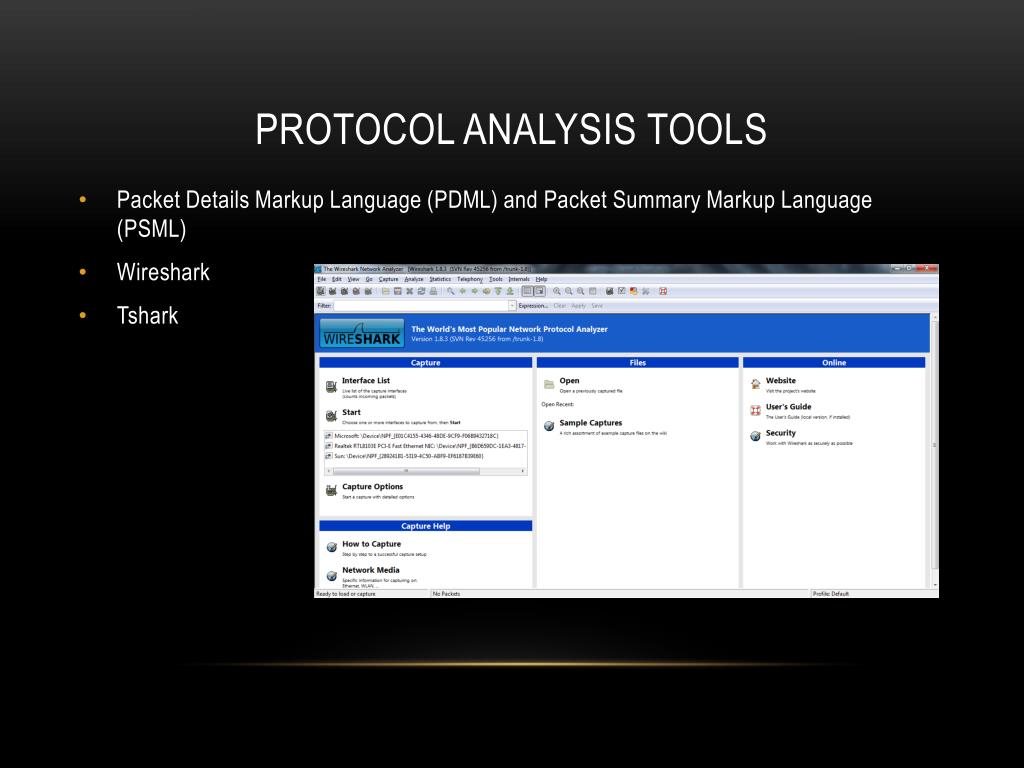The height and width of the screenshot is (768, 1024).
Task: Click the list capture interfaces toolbar icon
Action: click(x=321, y=291)
